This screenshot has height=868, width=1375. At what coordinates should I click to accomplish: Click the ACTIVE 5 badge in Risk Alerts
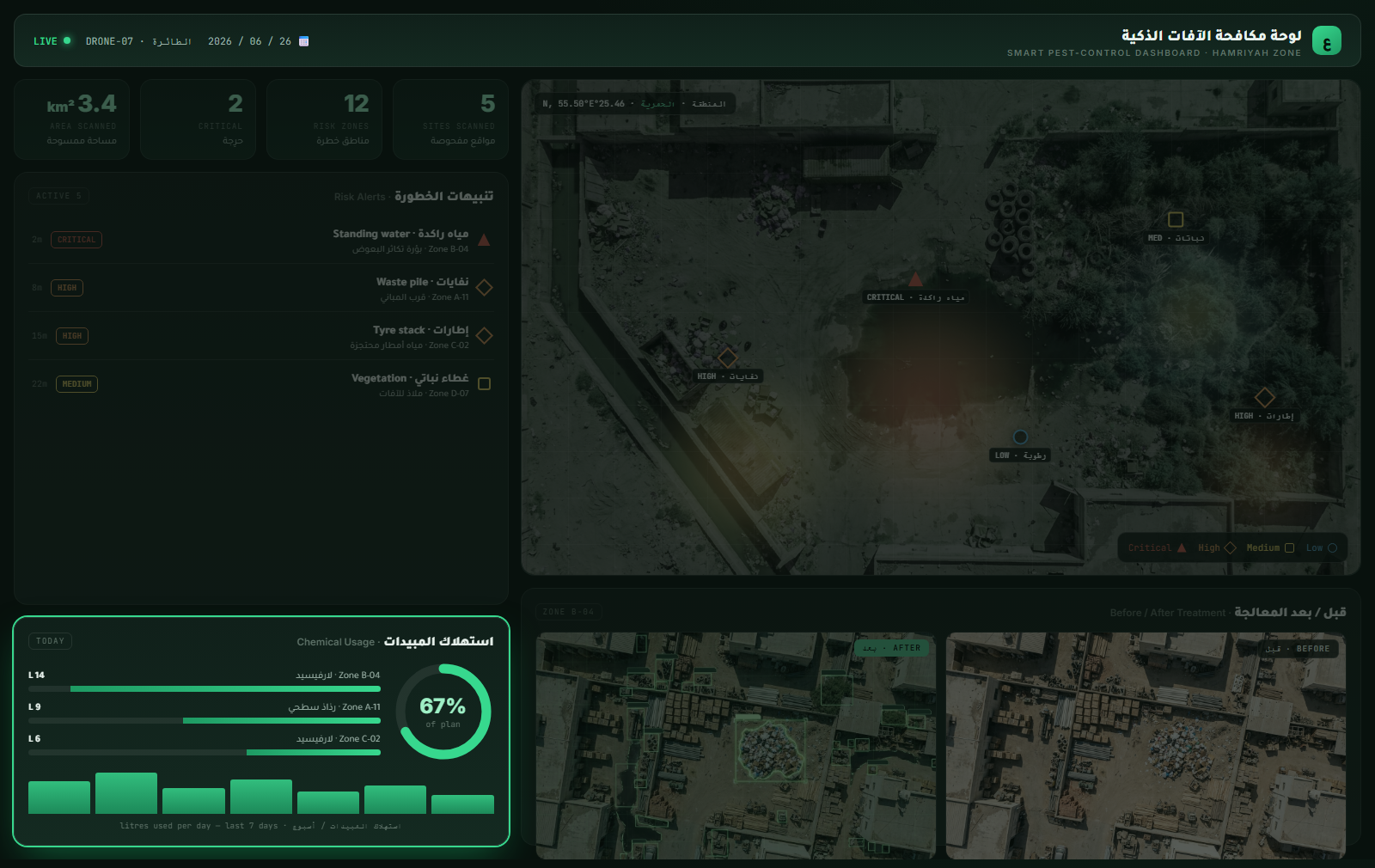(58, 196)
